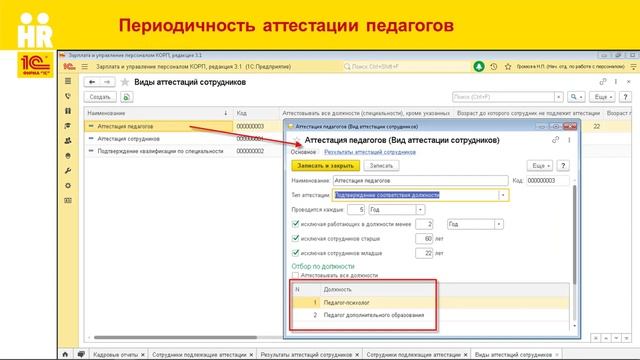Click the age field showing 60 лет
The height and width of the screenshot is (360, 640).
(x=424, y=239)
